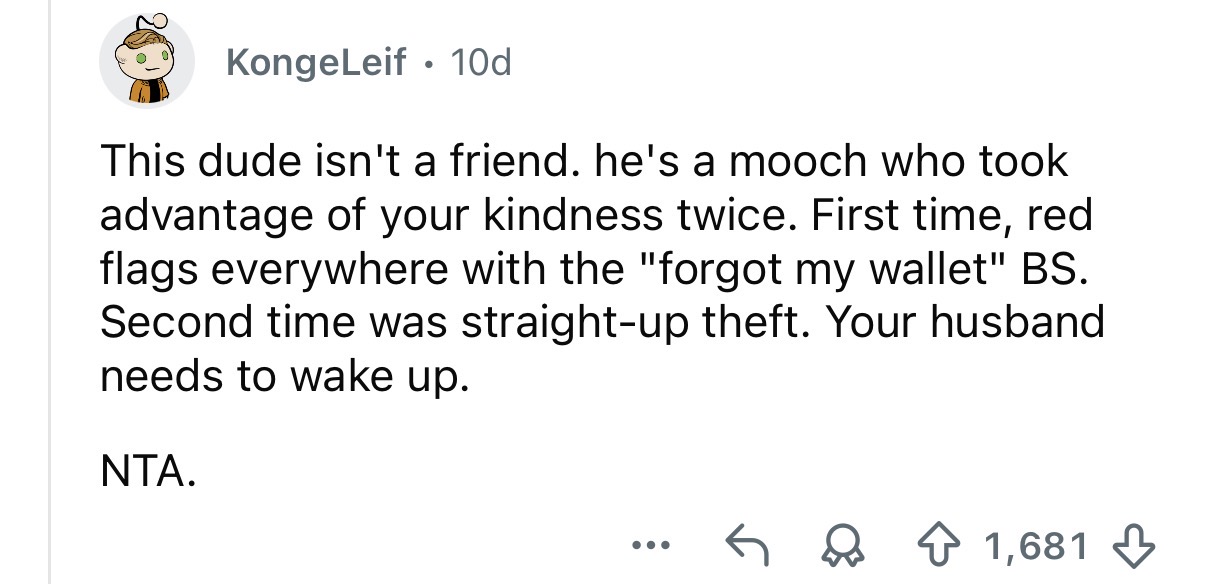Open KongeLeif's avatar picture
1206x584 pixels.
[x=147, y=63]
